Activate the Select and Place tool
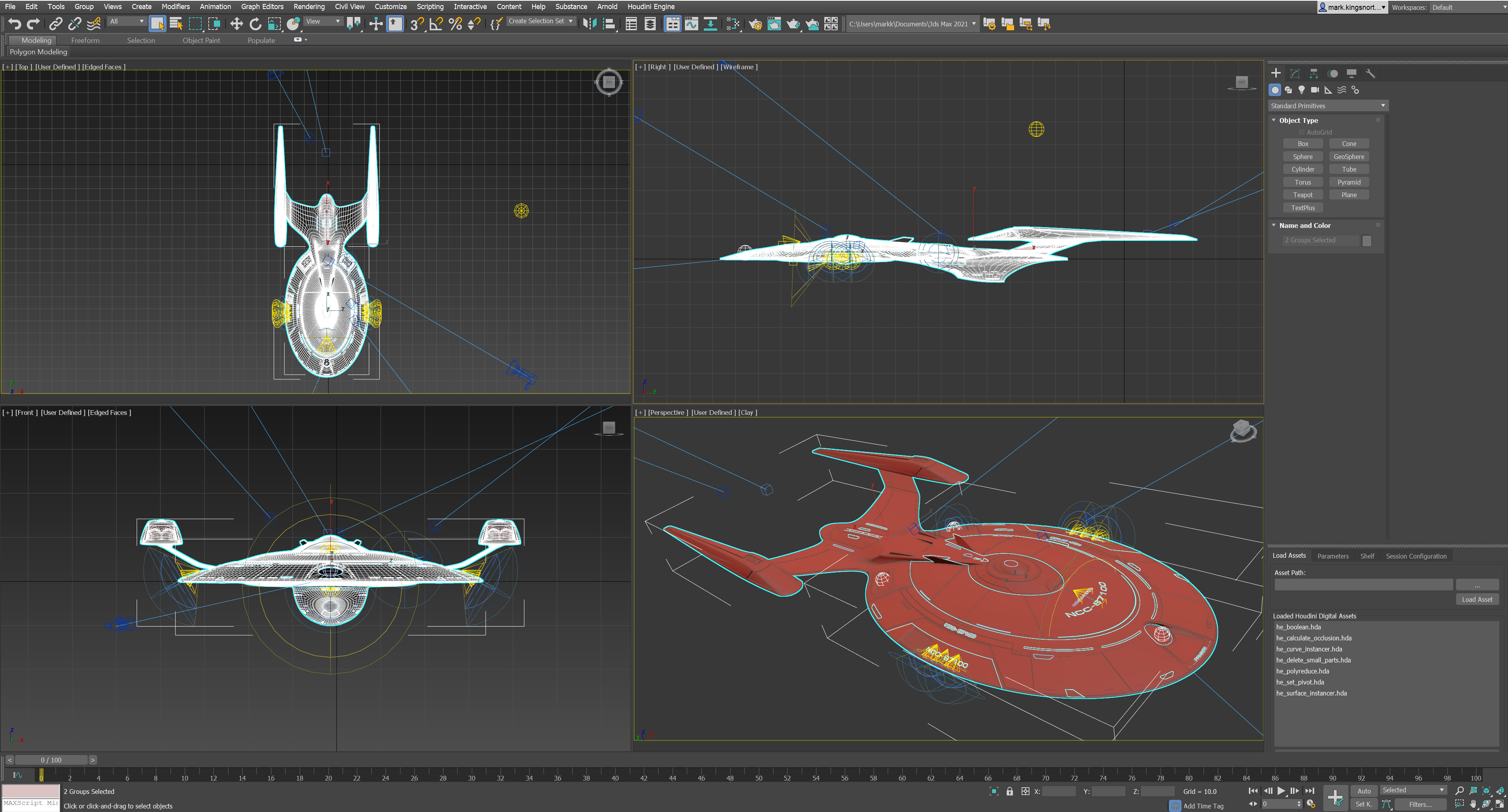This screenshot has height=812, width=1508. click(293, 24)
